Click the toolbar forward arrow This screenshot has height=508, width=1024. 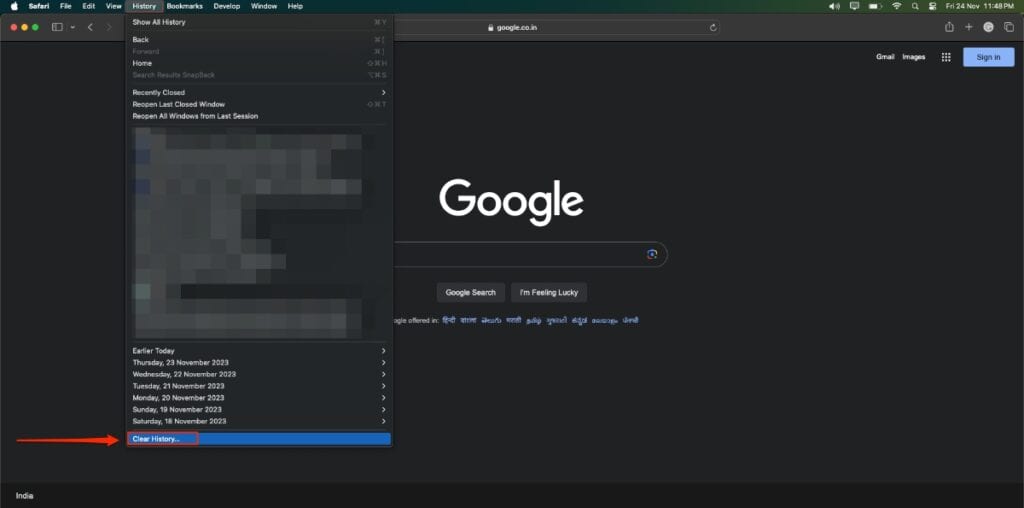pyautogui.click(x=108, y=27)
